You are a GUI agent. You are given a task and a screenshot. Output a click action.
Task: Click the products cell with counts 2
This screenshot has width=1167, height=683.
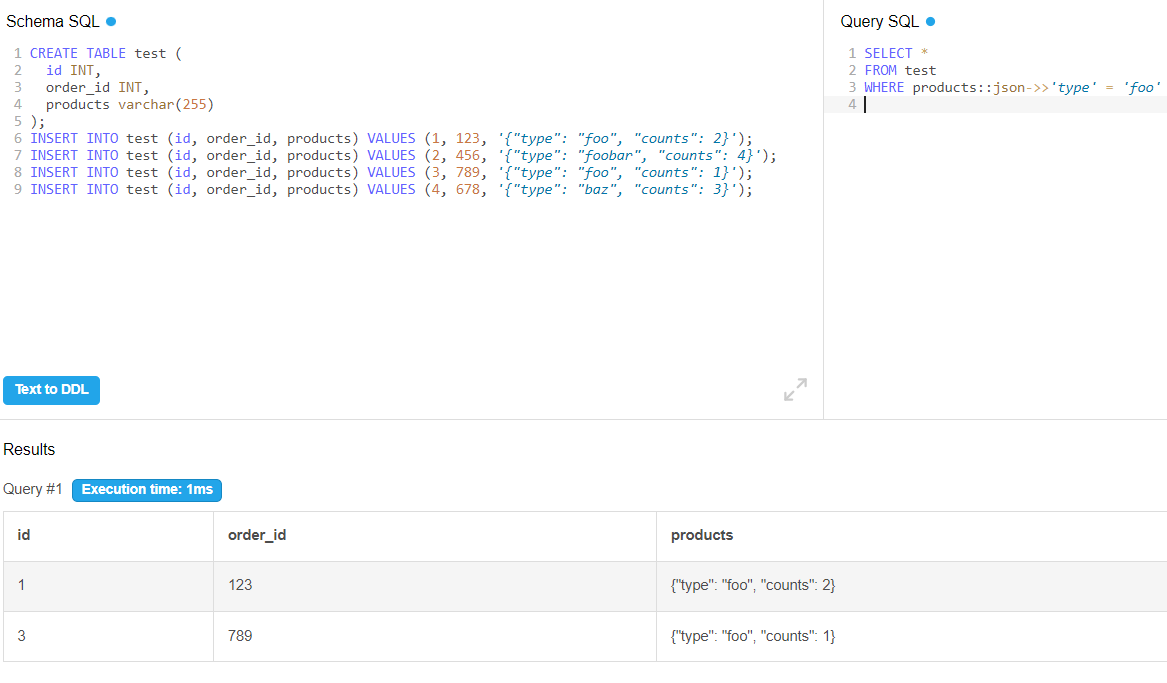(x=912, y=586)
